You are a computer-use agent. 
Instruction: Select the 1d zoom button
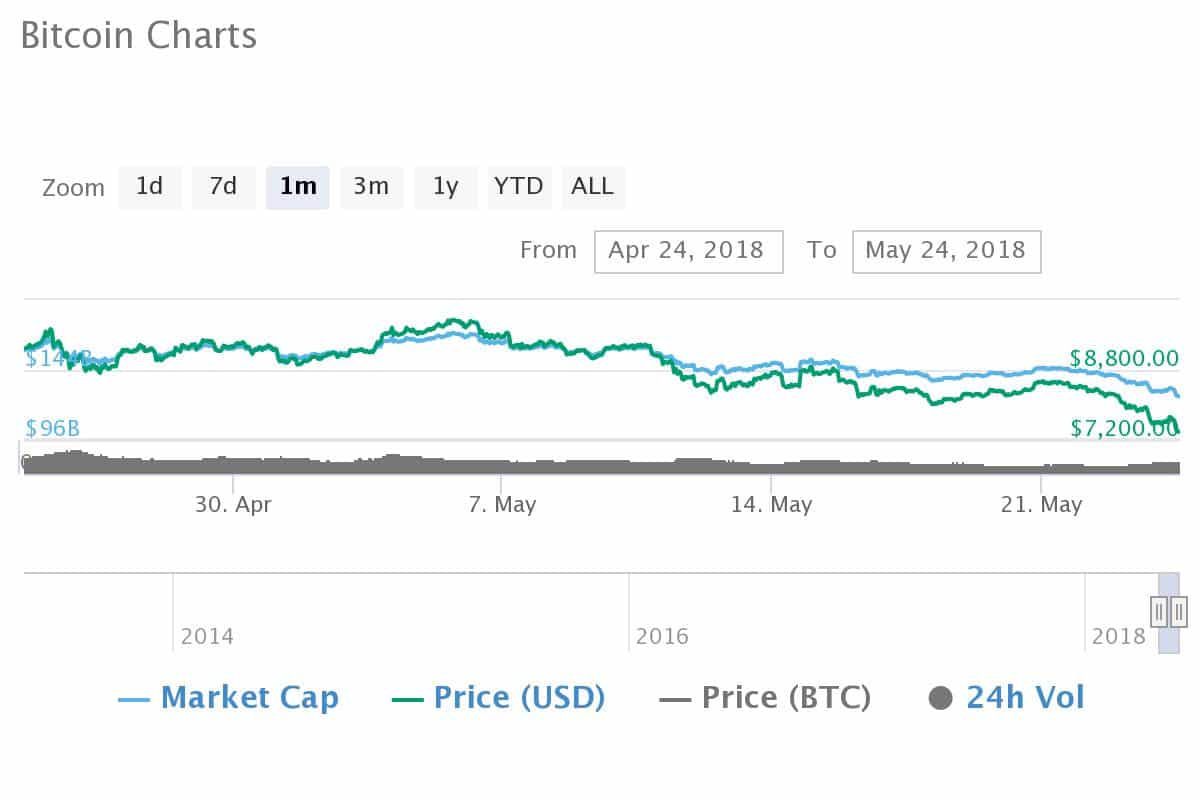pos(150,187)
